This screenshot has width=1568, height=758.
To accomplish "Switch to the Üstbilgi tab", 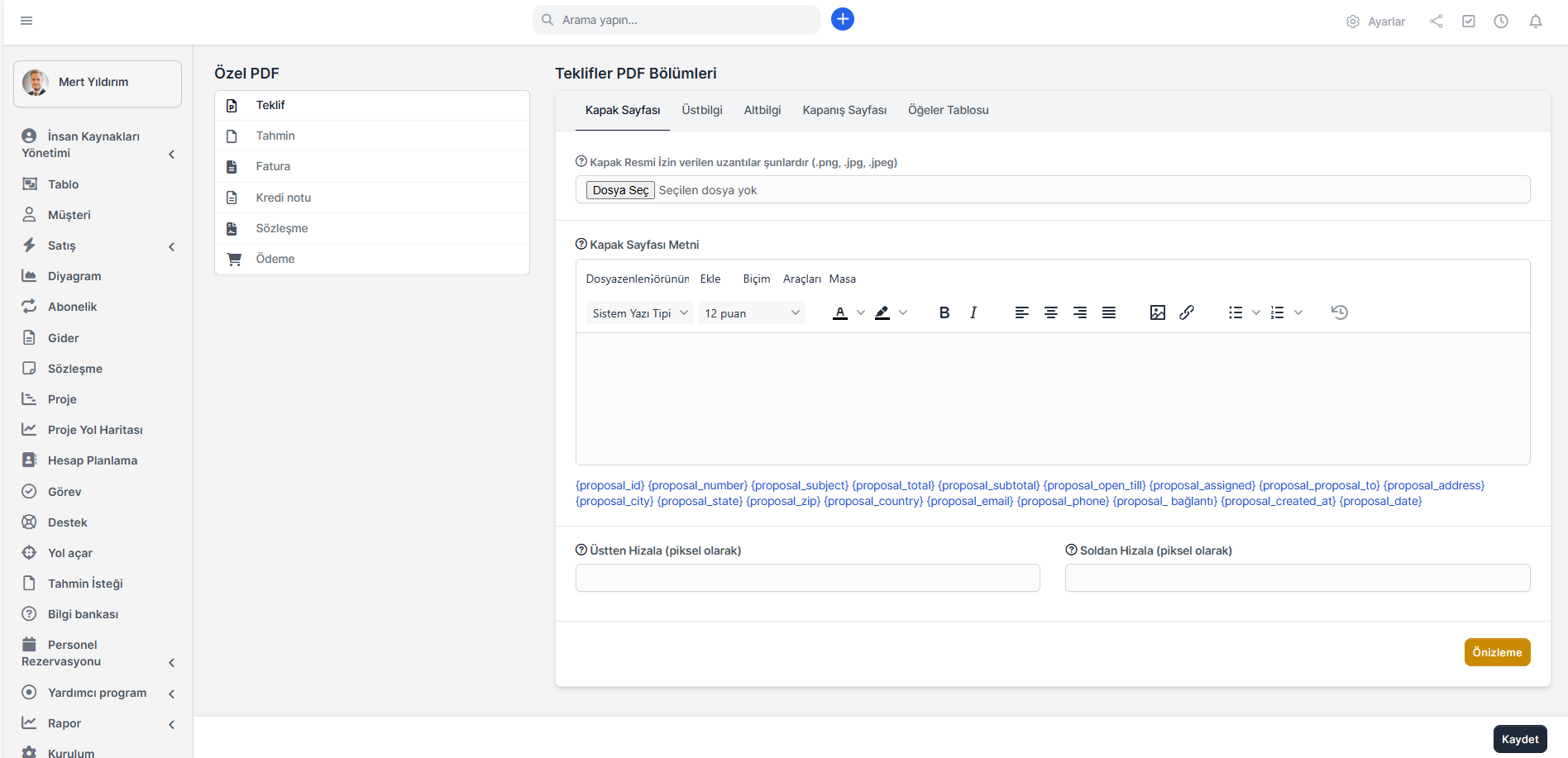I will point(701,110).
